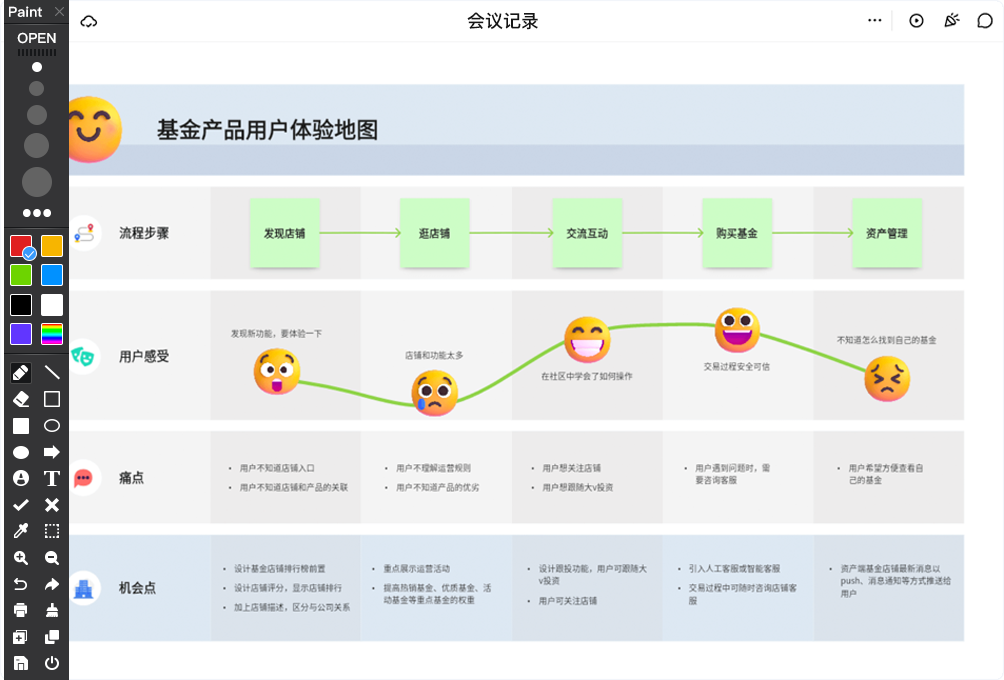Open the rainbow custom color picker

point(52,334)
